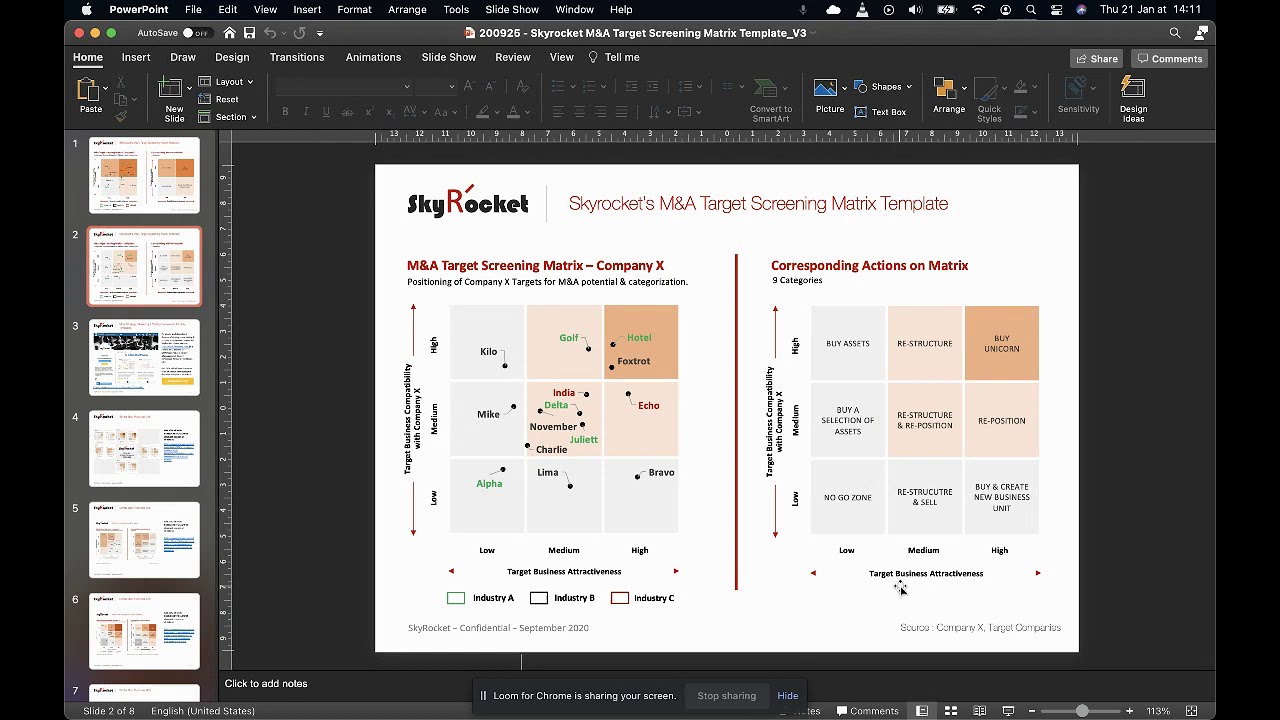Toggle Subscript formatting
This screenshot has height=720, width=1280.
(x=391, y=112)
